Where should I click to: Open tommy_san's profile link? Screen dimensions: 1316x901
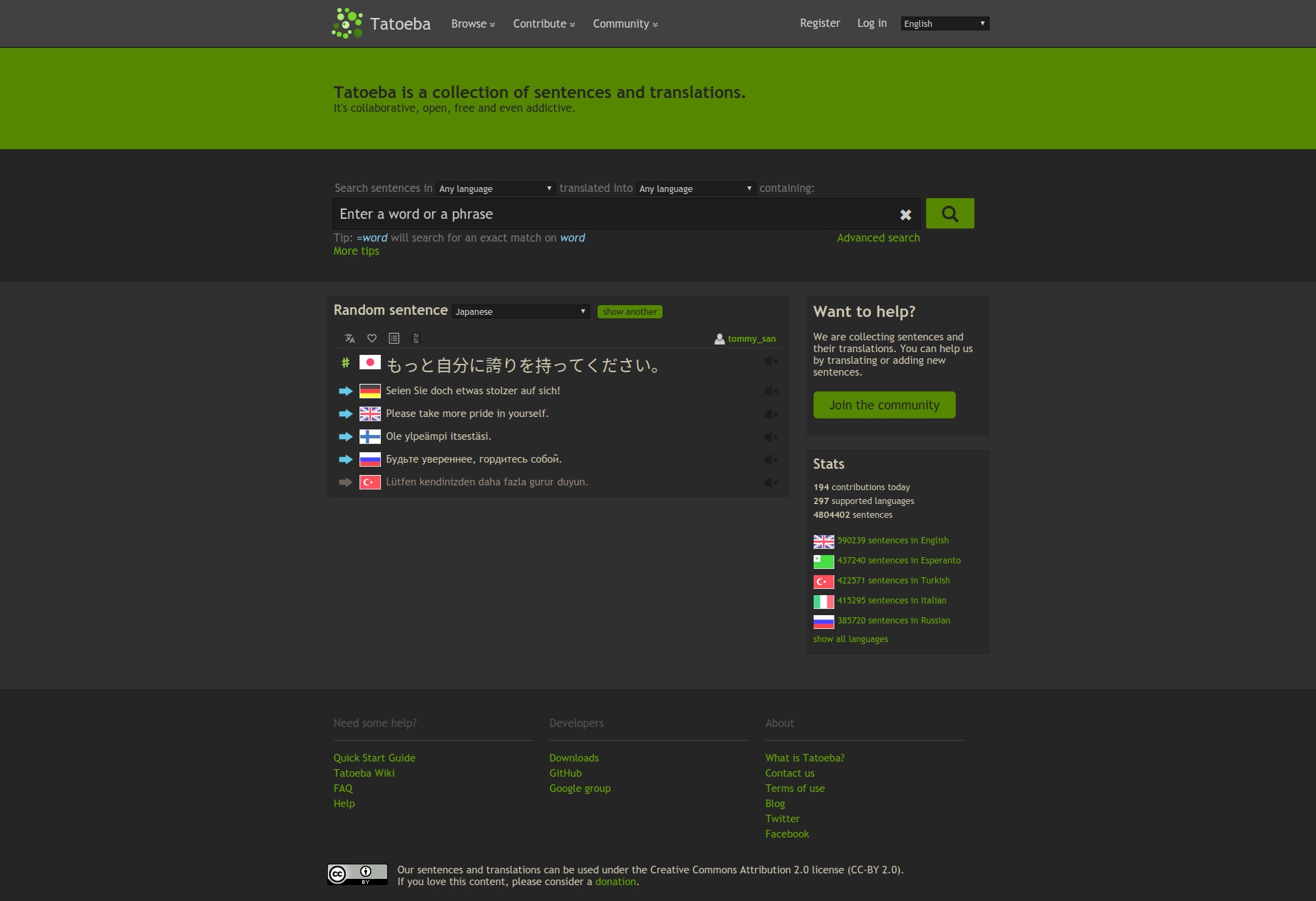coord(752,339)
